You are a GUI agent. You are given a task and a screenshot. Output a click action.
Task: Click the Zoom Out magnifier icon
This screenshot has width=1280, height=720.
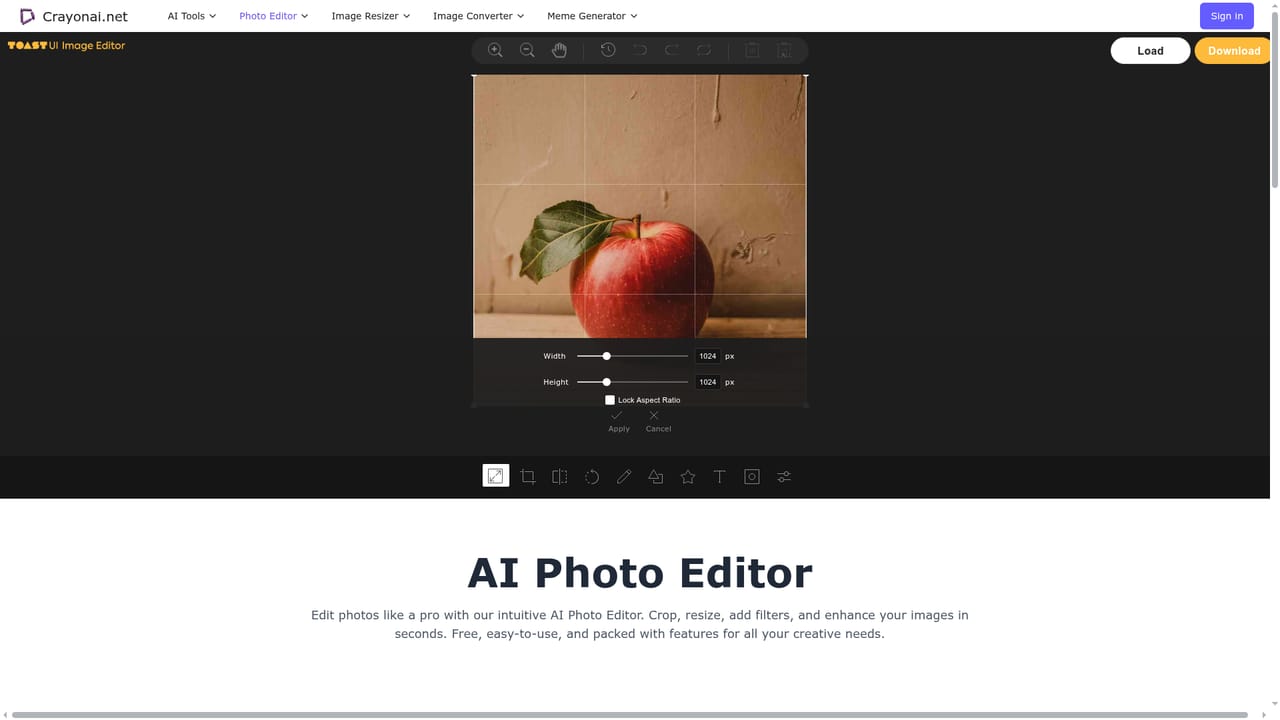coord(527,50)
